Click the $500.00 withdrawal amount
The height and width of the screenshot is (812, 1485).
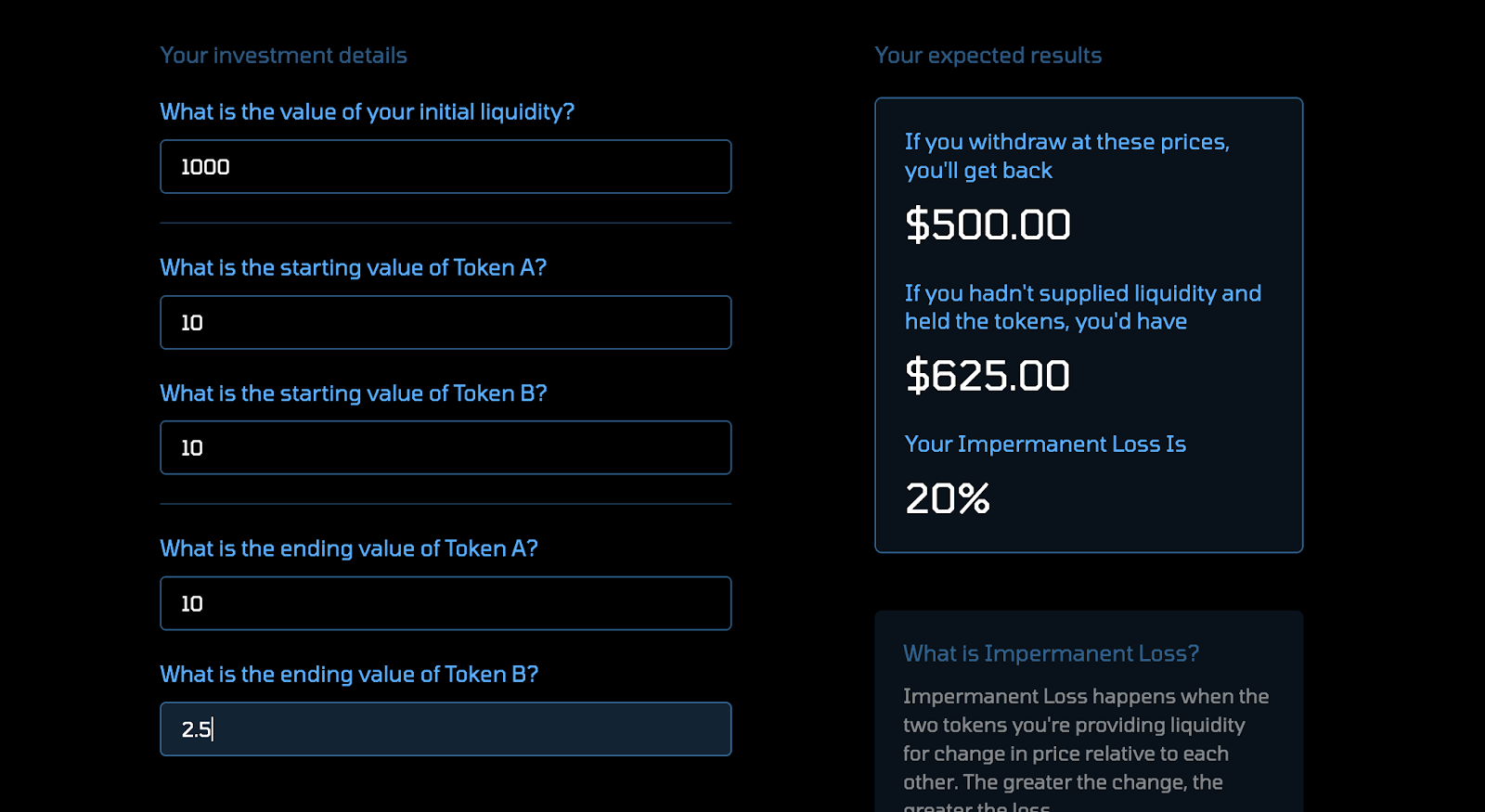(x=987, y=224)
